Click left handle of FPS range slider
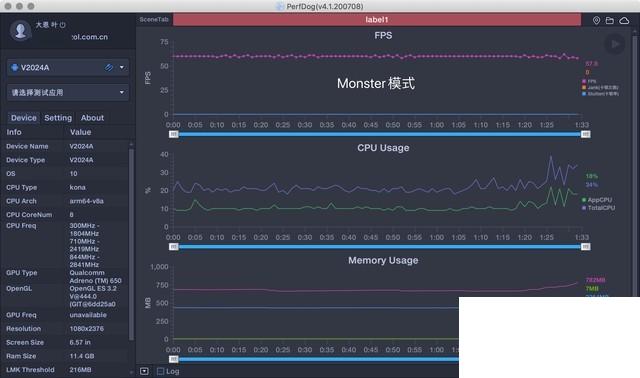This screenshot has width=640, height=378. 173,134
